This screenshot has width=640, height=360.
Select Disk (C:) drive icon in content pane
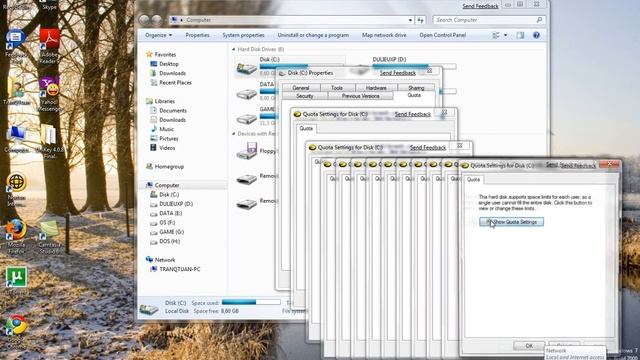[247, 68]
